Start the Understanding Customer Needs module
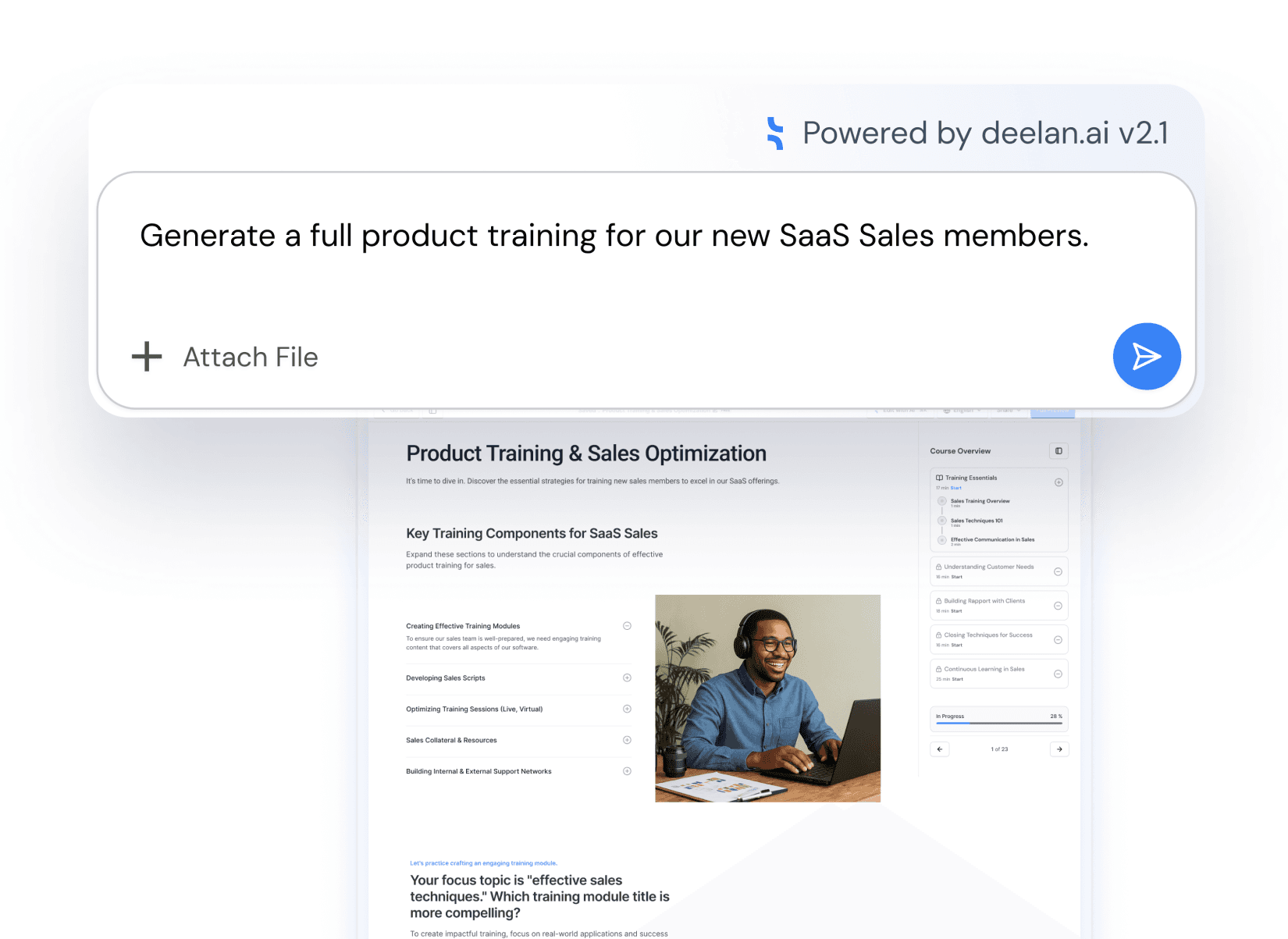This screenshot has width=1288, height=939. tap(957, 577)
